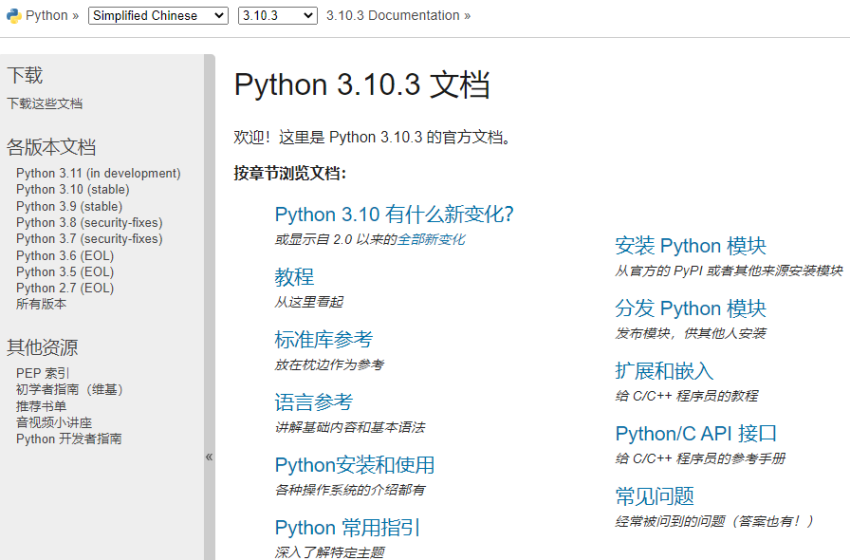Screen dimensions: 851x560
Task: Open the 推荐书单 link
Action: pyautogui.click(x=41, y=406)
